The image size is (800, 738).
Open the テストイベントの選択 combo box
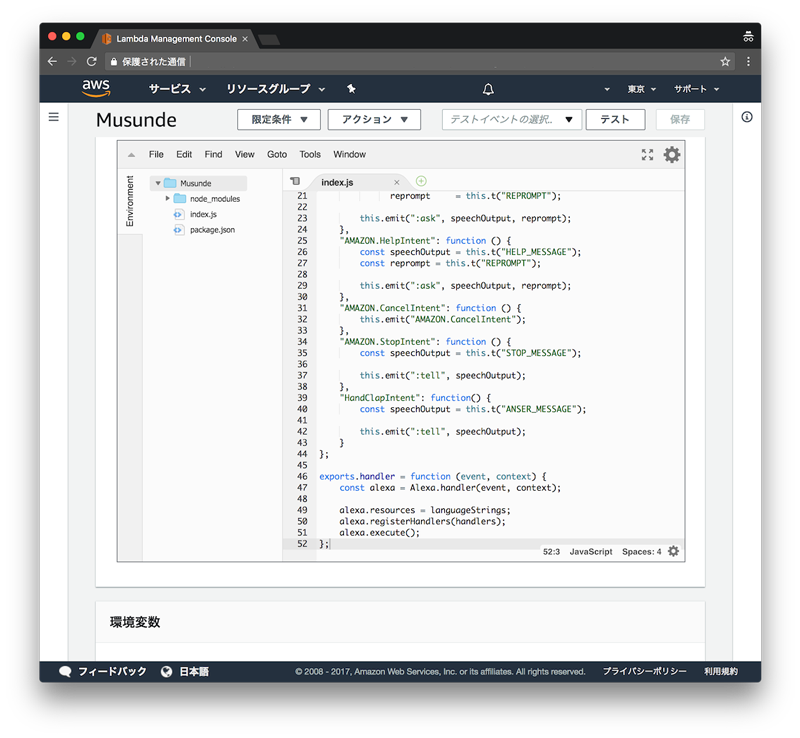tap(511, 119)
